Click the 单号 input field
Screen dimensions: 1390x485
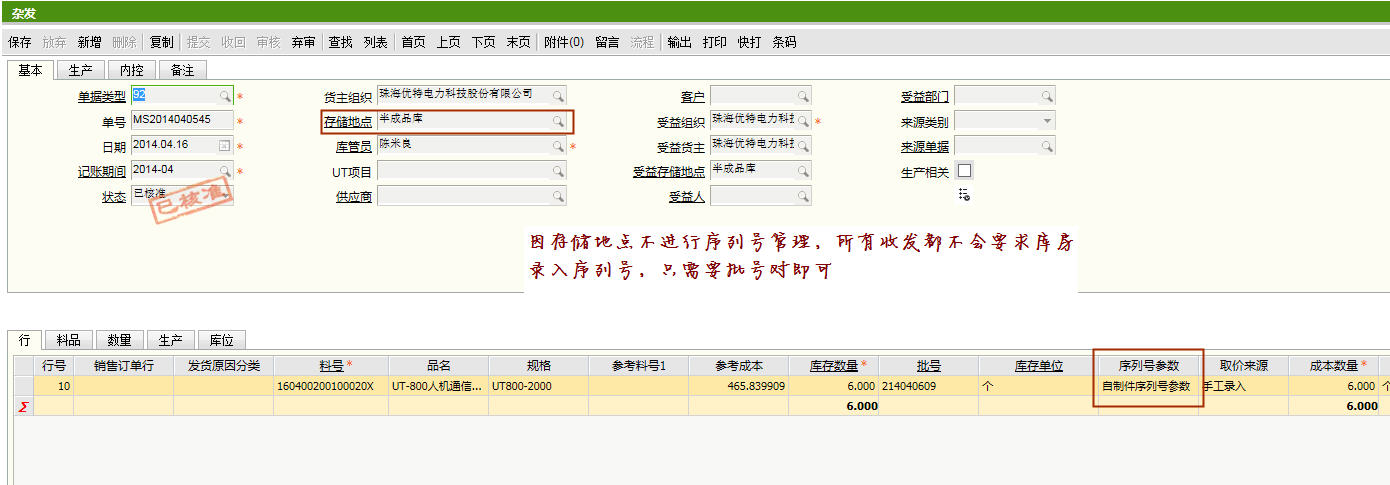[x=182, y=121]
